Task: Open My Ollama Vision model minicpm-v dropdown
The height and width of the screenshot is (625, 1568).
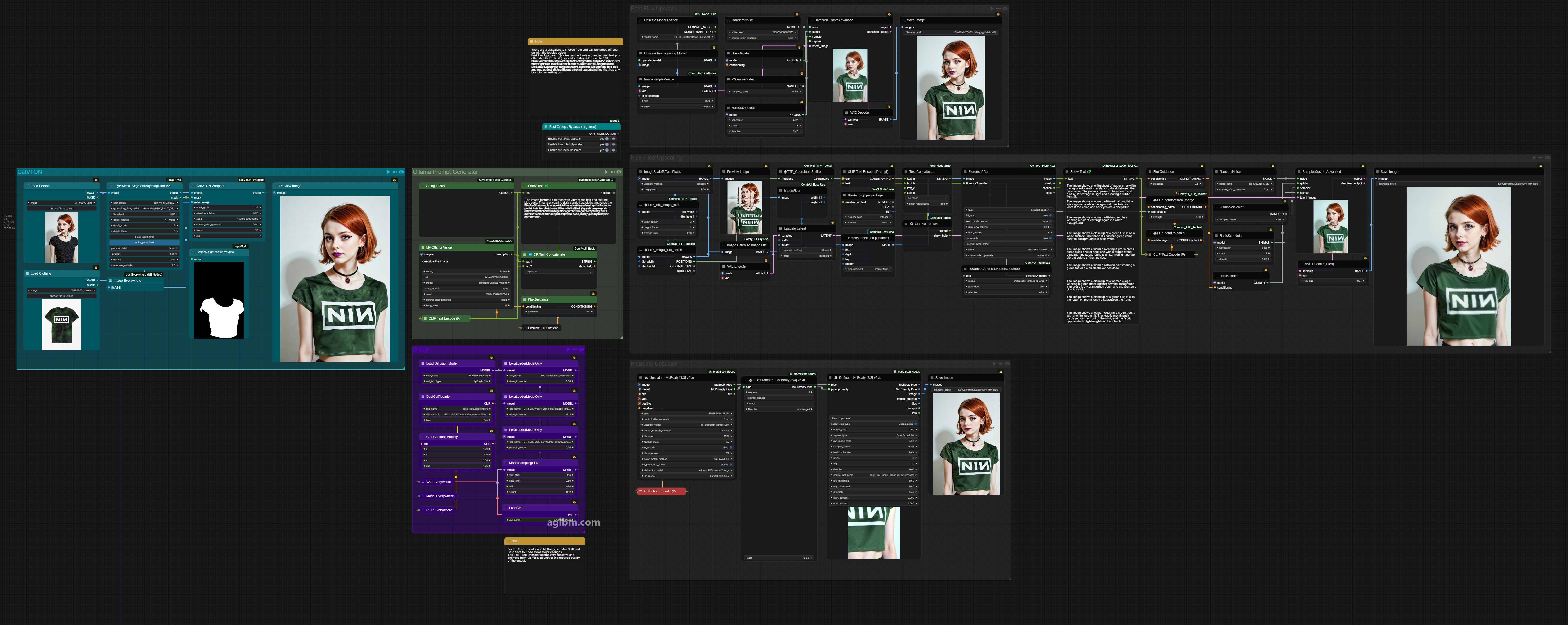Action: click(467, 283)
